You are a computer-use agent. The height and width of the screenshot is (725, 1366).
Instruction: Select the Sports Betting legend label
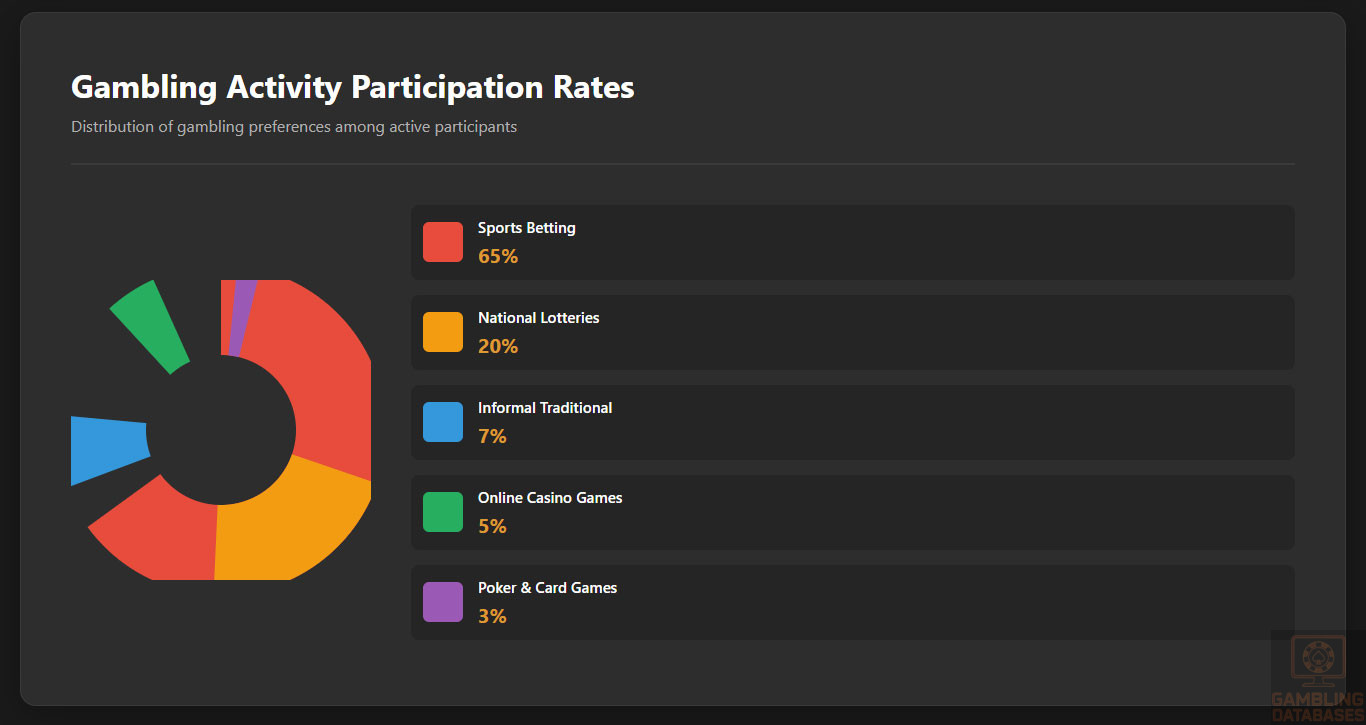pos(526,228)
